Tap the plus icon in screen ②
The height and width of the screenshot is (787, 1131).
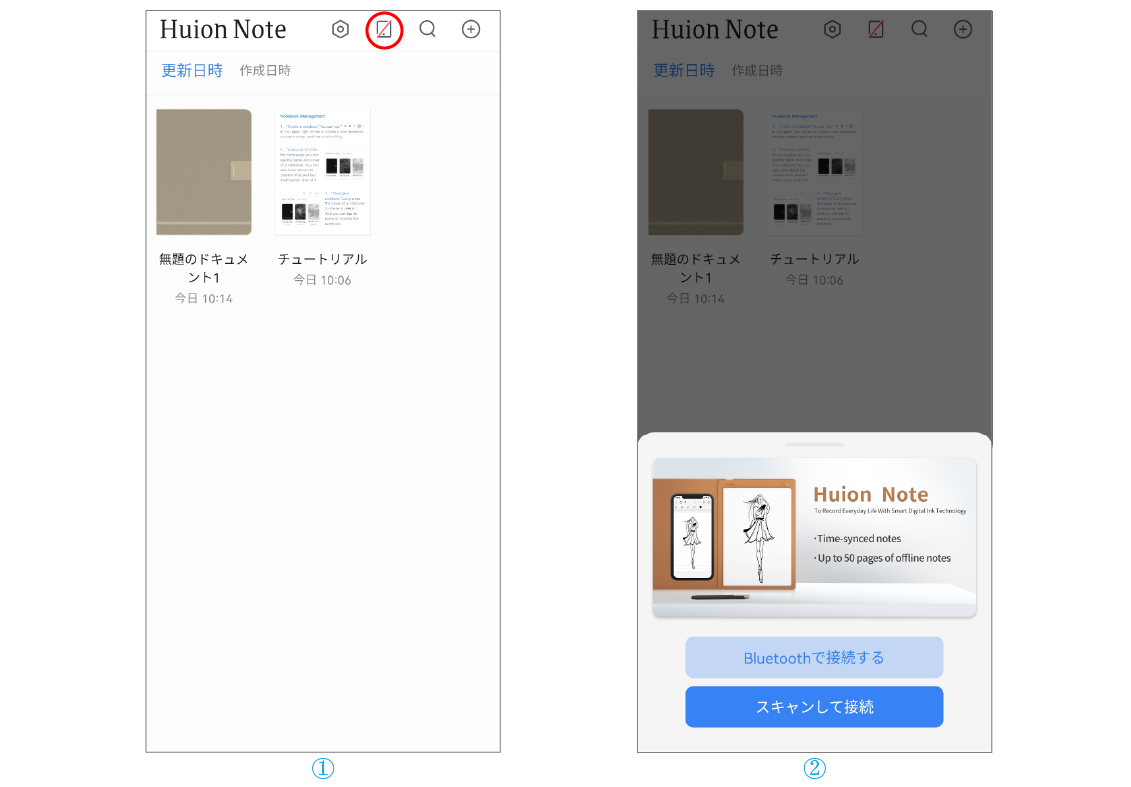[962, 29]
